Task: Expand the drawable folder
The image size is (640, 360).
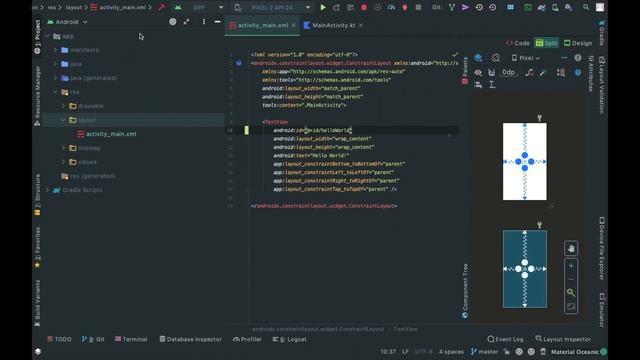Action: tap(64, 106)
